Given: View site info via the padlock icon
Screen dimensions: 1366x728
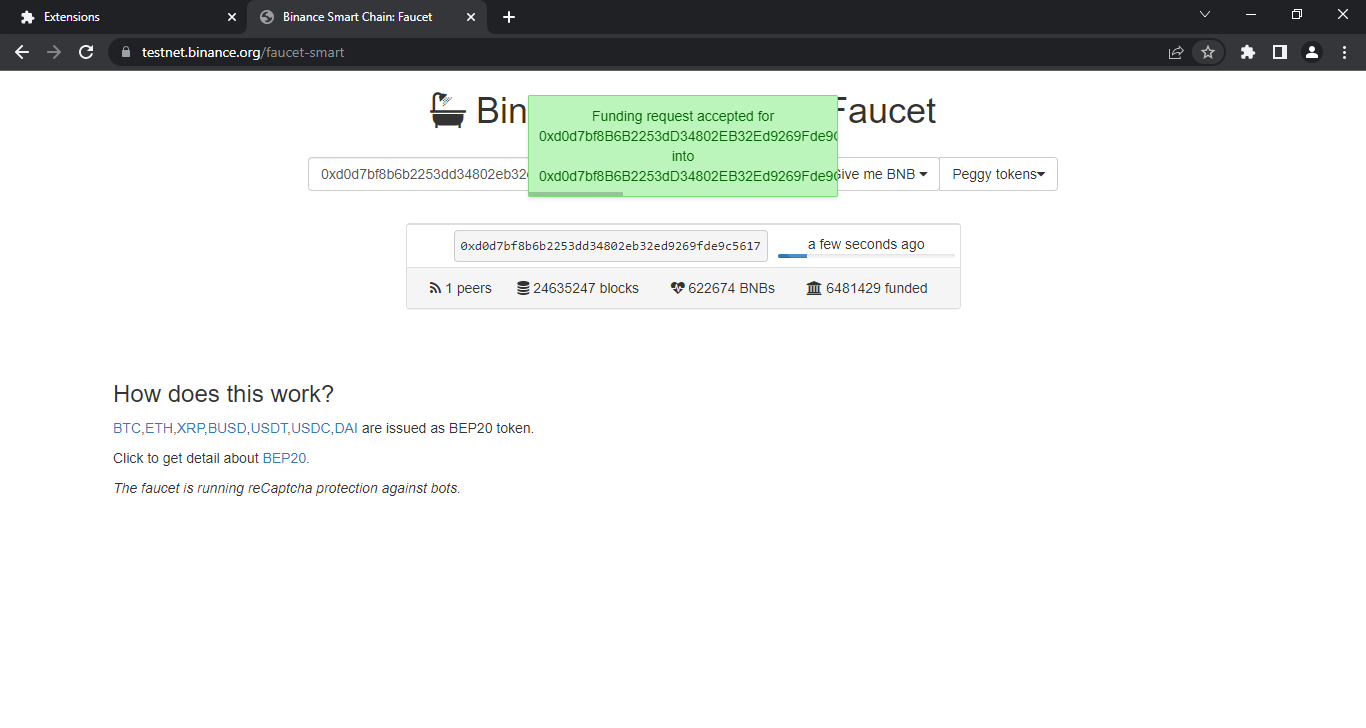Looking at the screenshot, I should pyautogui.click(x=125, y=52).
